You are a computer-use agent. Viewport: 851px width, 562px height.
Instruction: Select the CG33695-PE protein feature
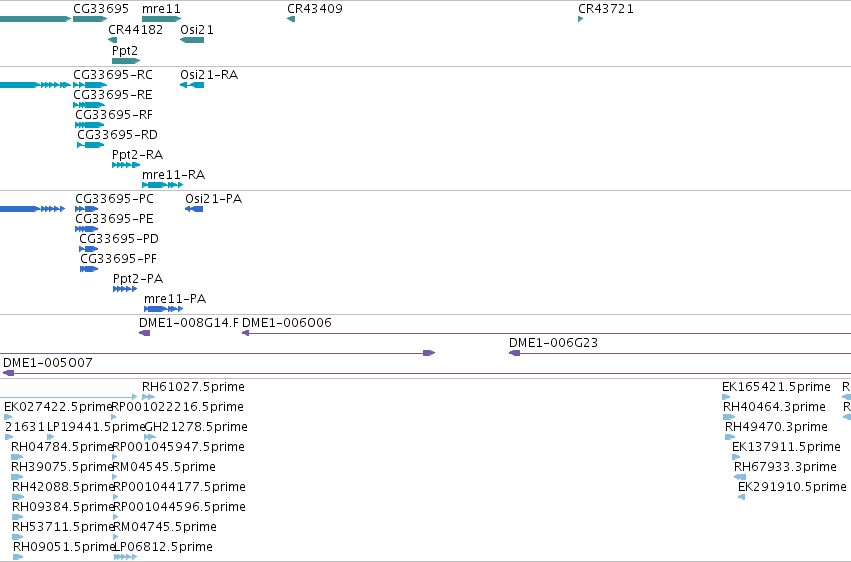86,229
